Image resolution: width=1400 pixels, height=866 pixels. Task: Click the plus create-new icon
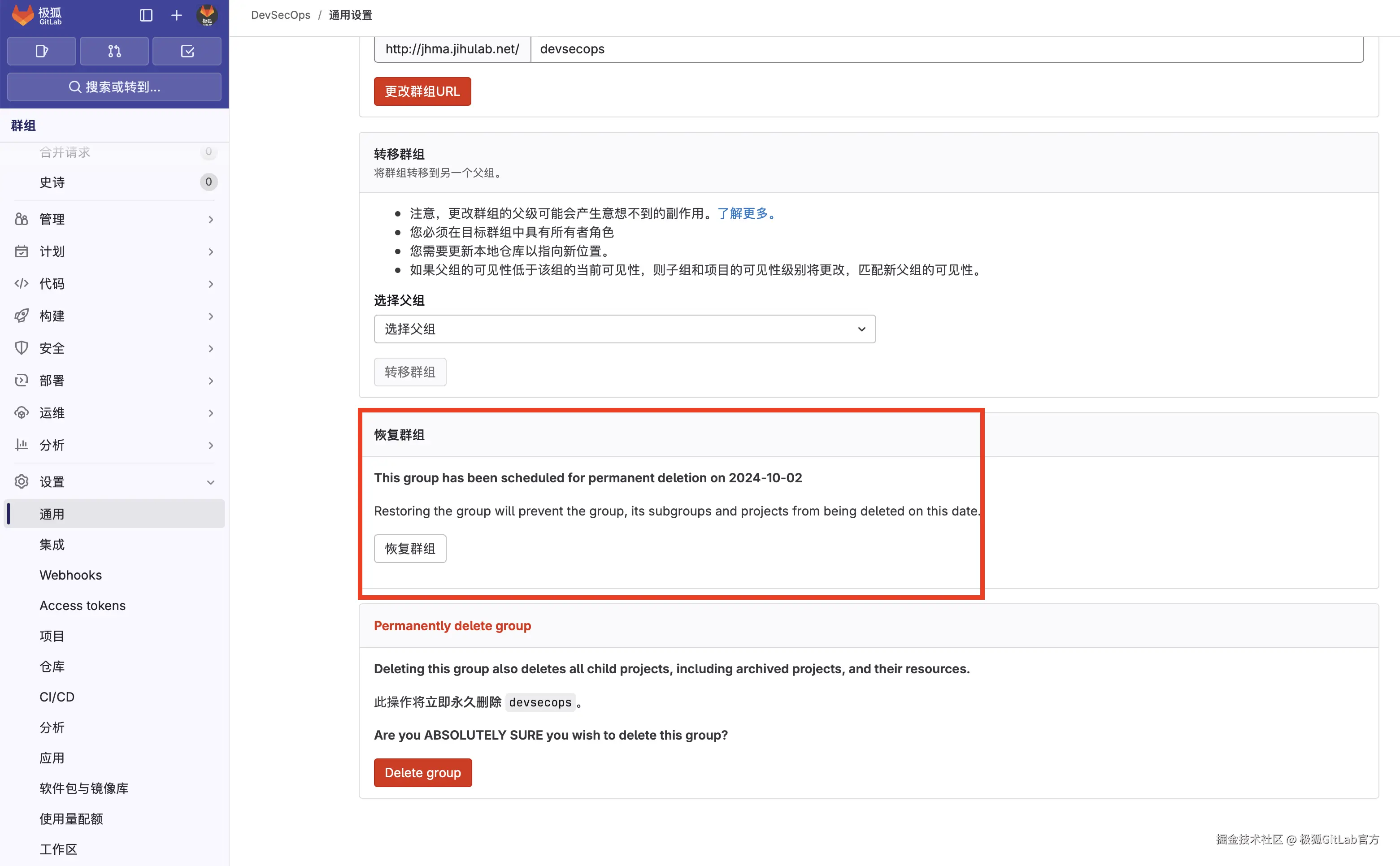click(x=176, y=15)
